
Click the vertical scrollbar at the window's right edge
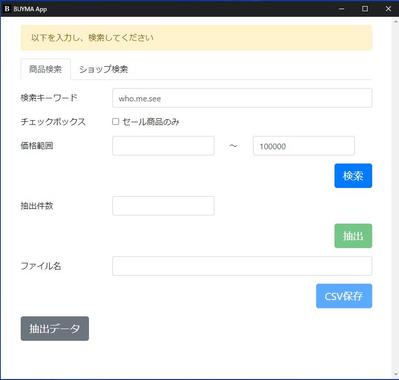[x=395, y=198]
